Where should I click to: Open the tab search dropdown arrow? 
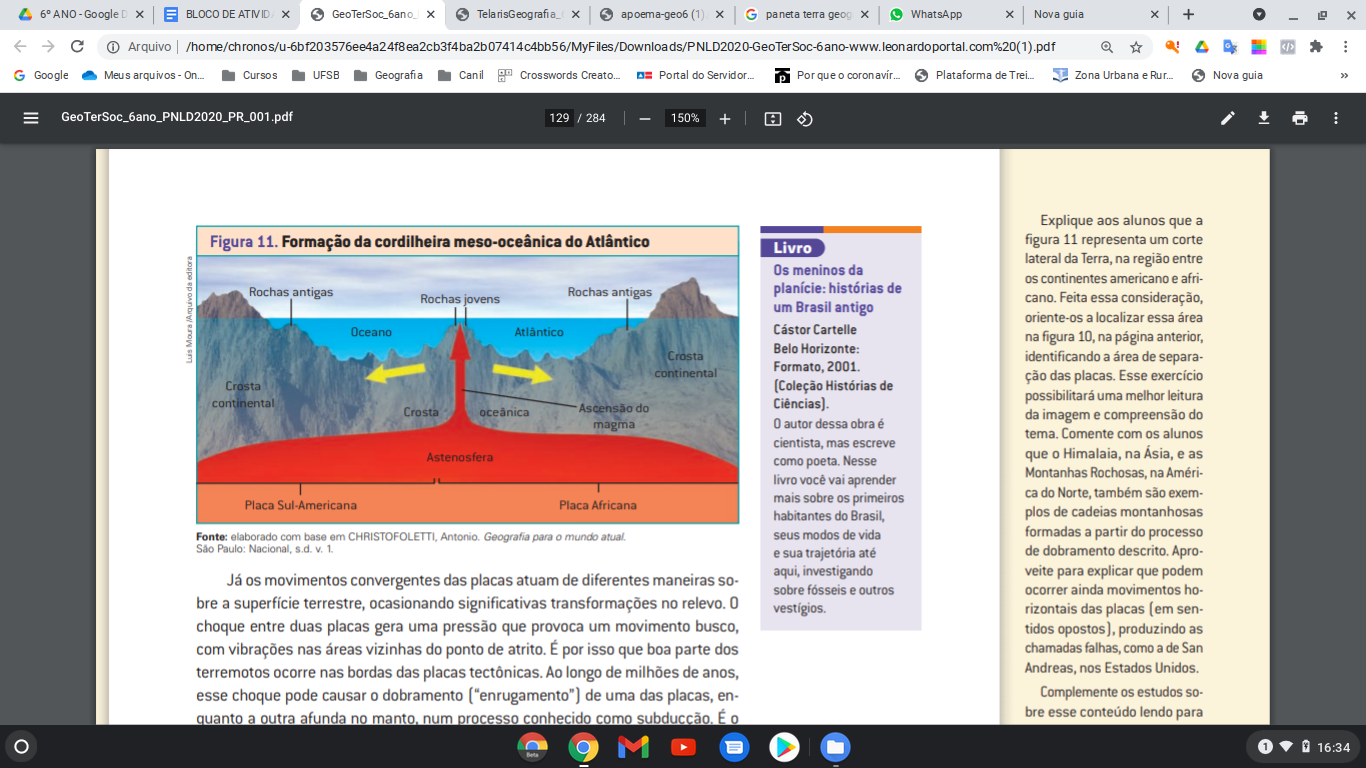pyautogui.click(x=1259, y=15)
